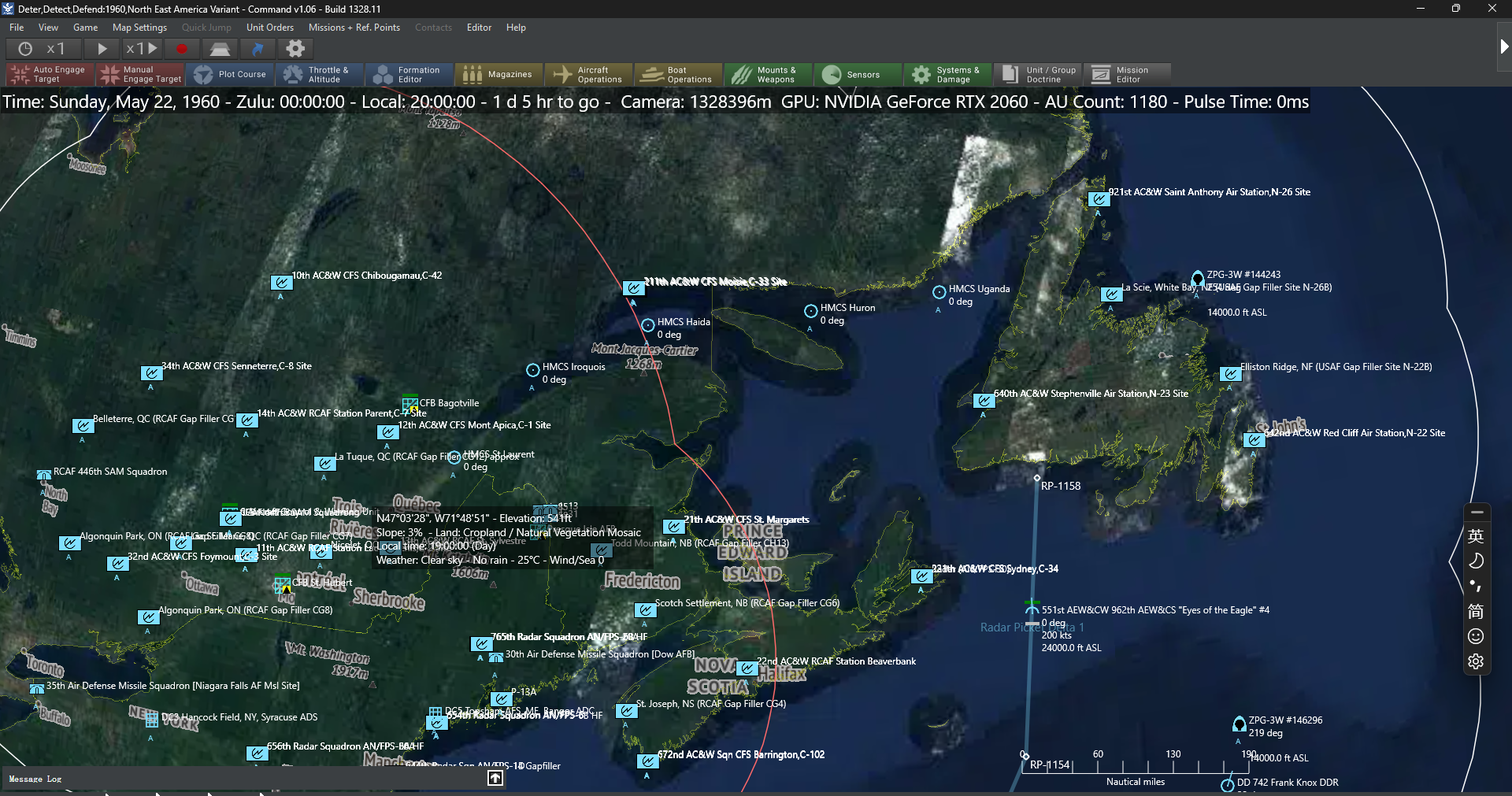Select ZPG-3W #146296 airship marker
The width and height of the screenshot is (1512, 796).
tap(1239, 724)
